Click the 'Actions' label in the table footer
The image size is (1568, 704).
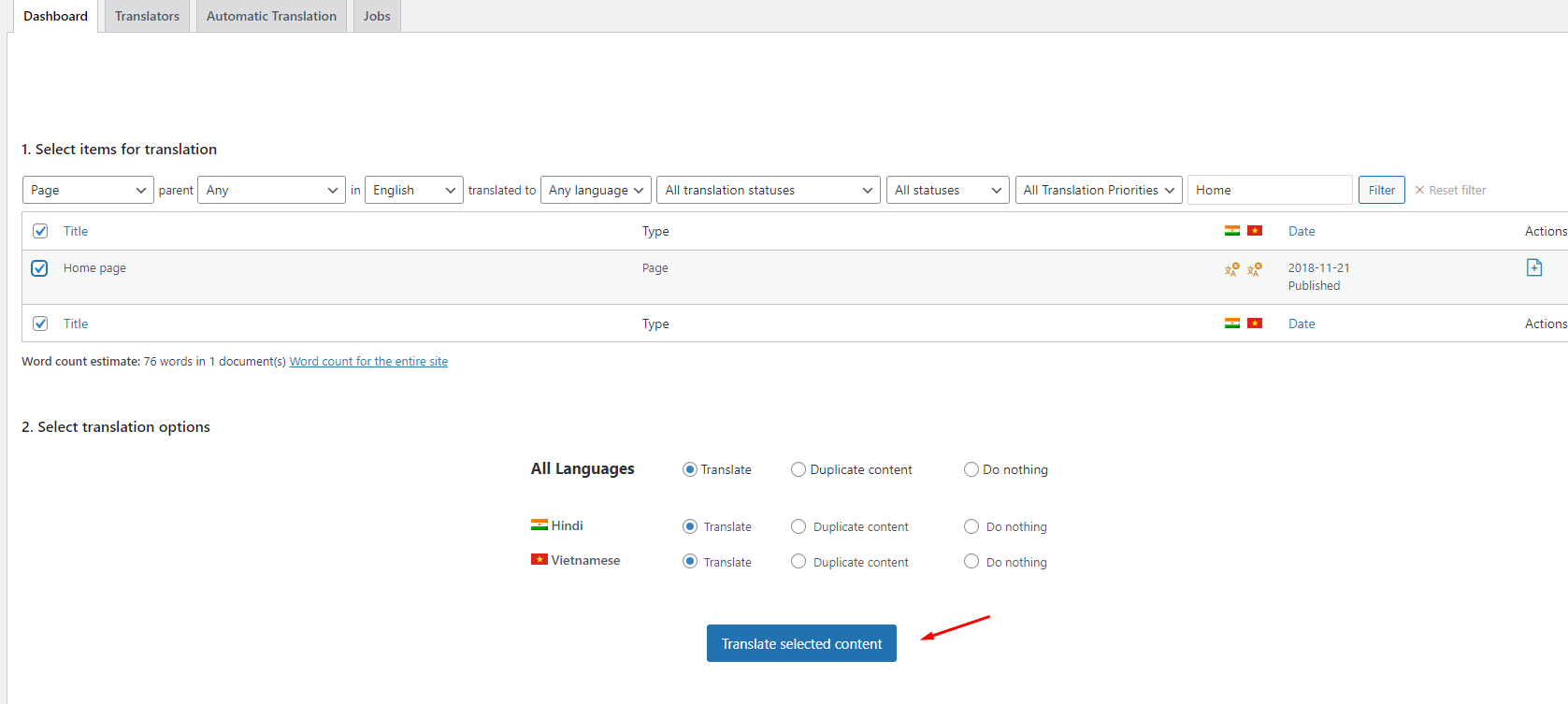[x=1546, y=323]
